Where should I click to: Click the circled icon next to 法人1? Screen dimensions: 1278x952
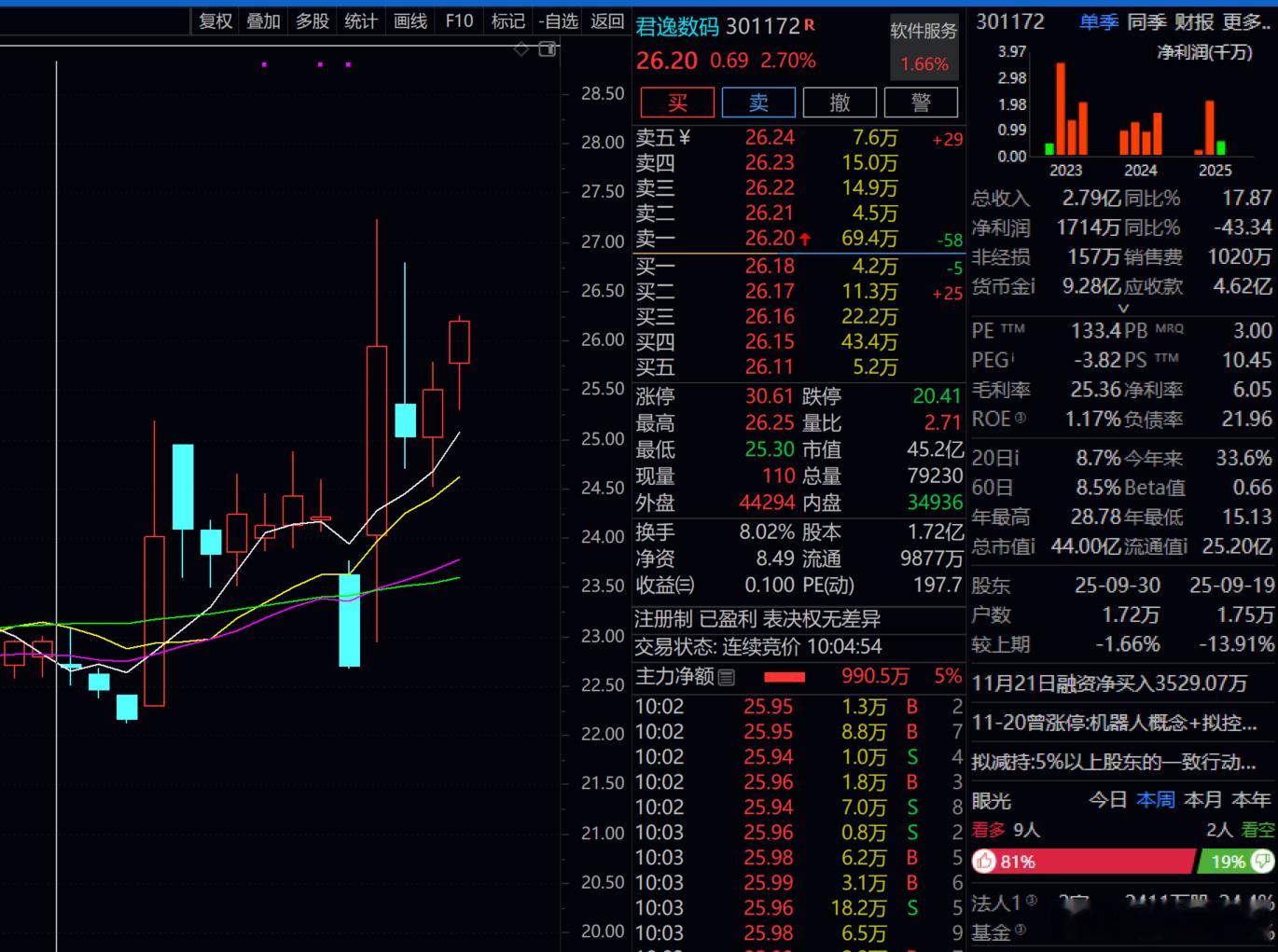pos(1031,901)
